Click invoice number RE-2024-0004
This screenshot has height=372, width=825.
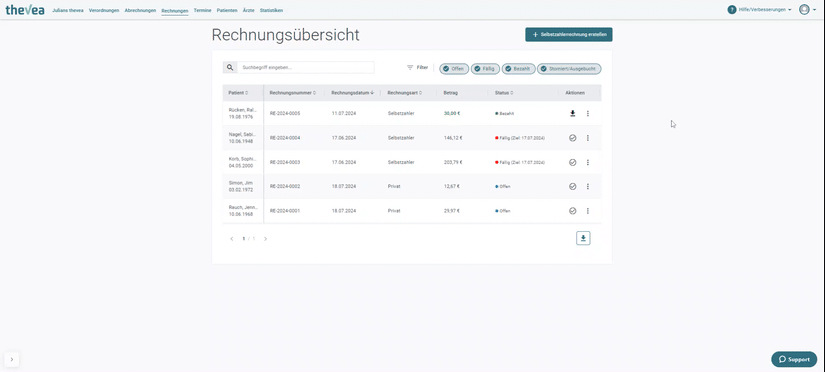coord(285,138)
